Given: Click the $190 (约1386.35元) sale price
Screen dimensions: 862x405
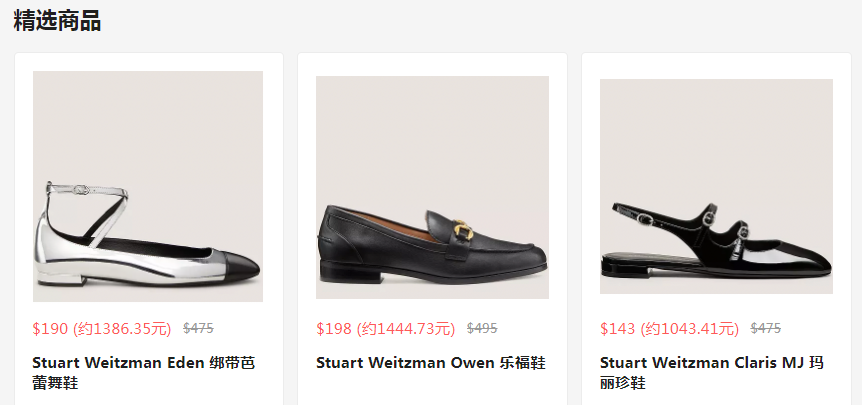Looking at the screenshot, I should point(102,329).
